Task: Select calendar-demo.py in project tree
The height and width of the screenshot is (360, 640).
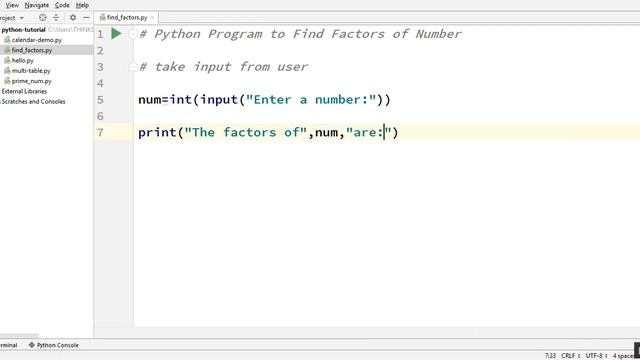Action: [x=37, y=40]
